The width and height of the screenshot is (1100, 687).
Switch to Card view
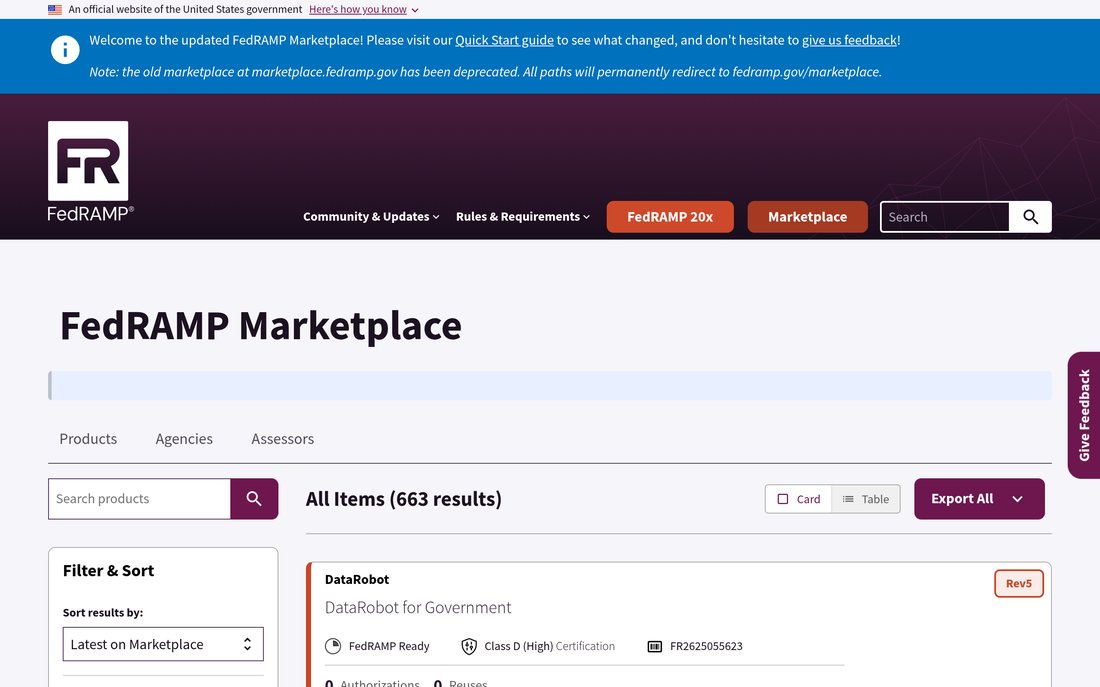tap(798, 499)
